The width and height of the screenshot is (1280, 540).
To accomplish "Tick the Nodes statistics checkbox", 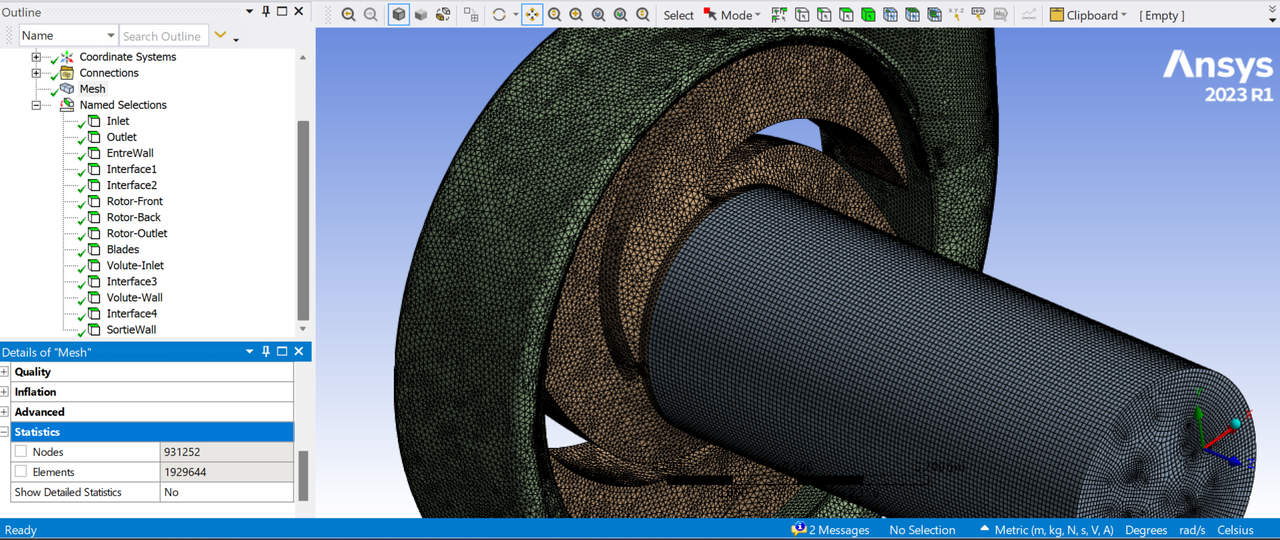I will pos(21,452).
